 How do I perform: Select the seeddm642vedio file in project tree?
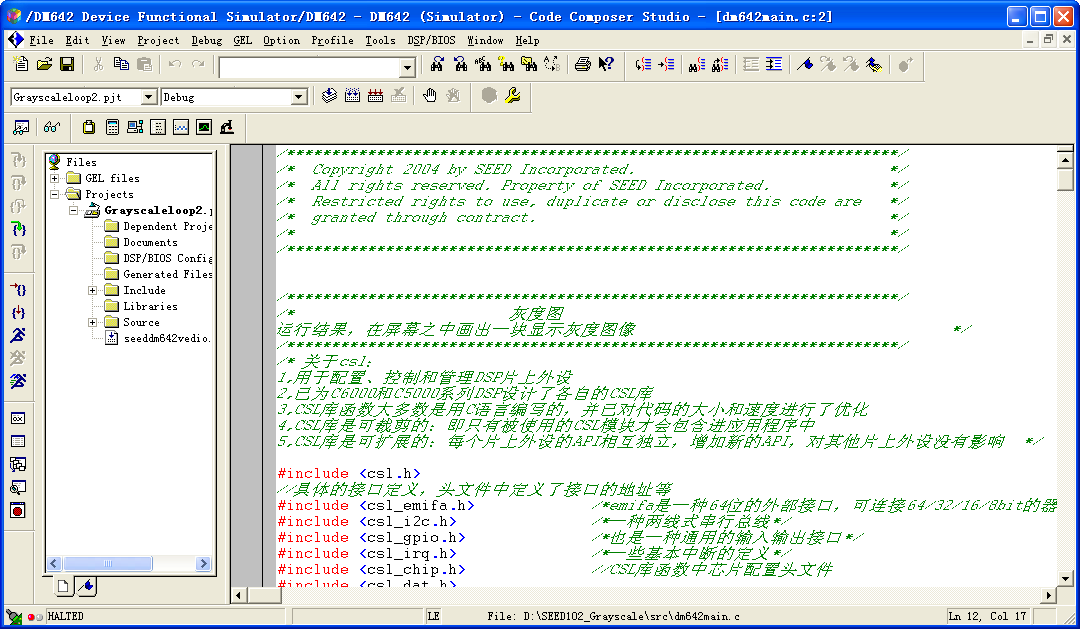pos(167,338)
